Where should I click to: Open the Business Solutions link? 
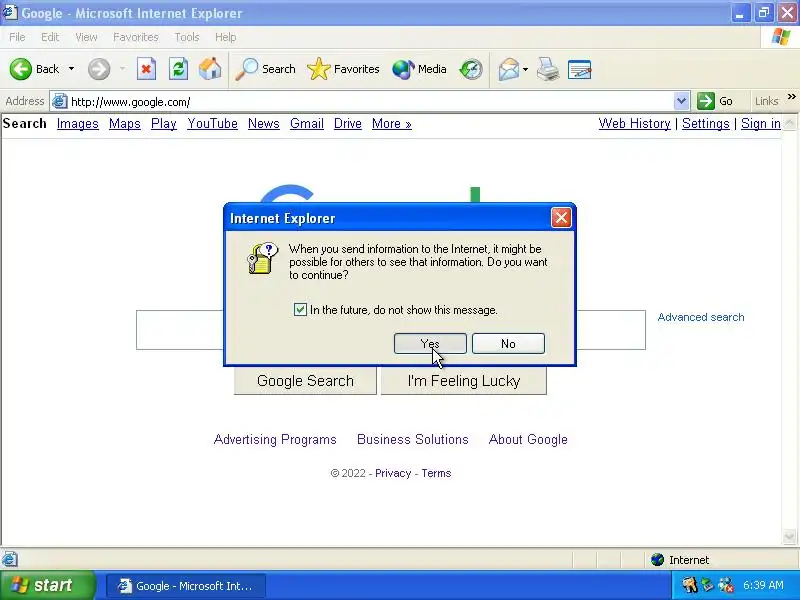(412, 439)
